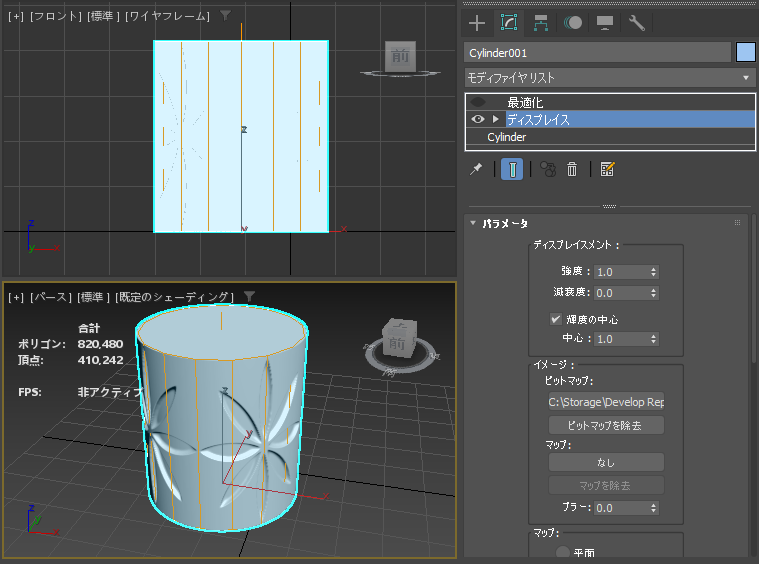This screenshot has width=759, height=564.
Task: Collapse the パラメータ rollout
Action: tap(473, 223)
